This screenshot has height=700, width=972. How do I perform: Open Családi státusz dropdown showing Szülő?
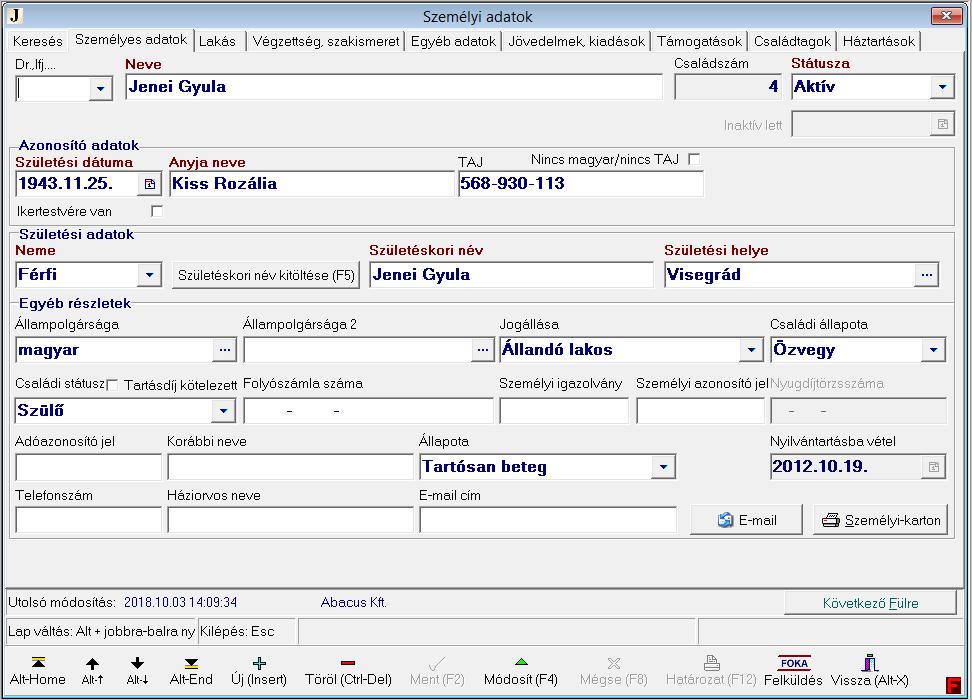click(223, 410)
